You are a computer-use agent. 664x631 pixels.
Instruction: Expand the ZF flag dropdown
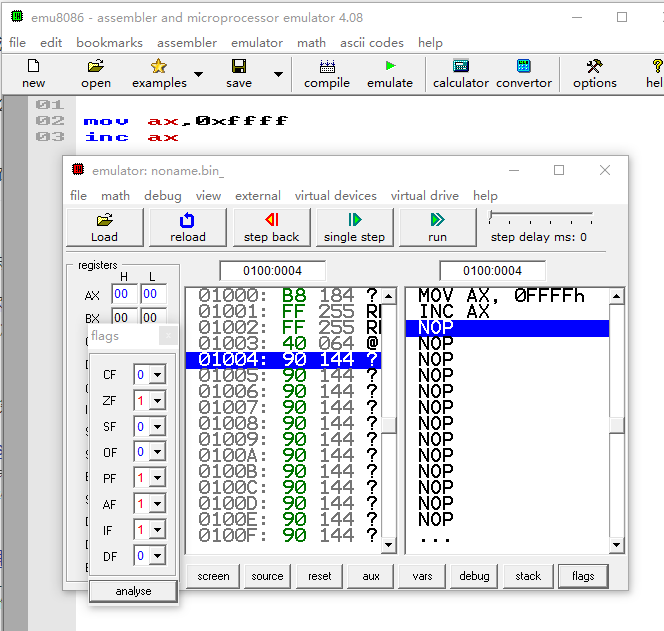pyautogui.click(x=158, y=401)
